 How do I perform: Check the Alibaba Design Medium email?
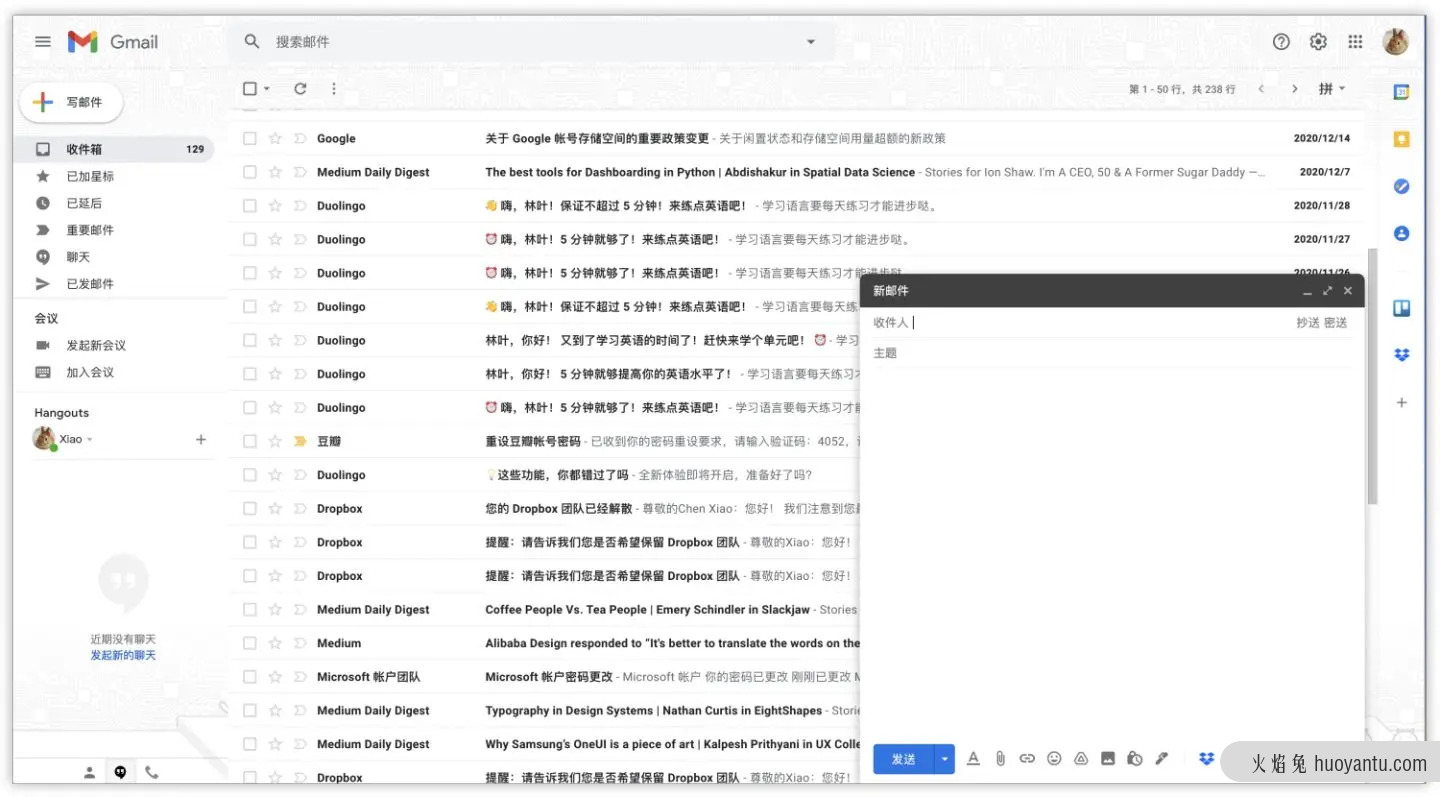250,643
